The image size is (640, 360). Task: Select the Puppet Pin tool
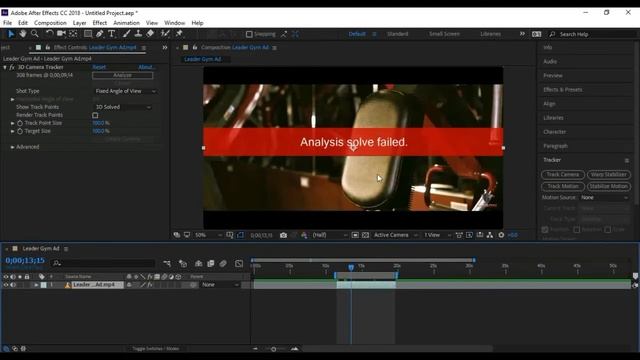point(179,34)
